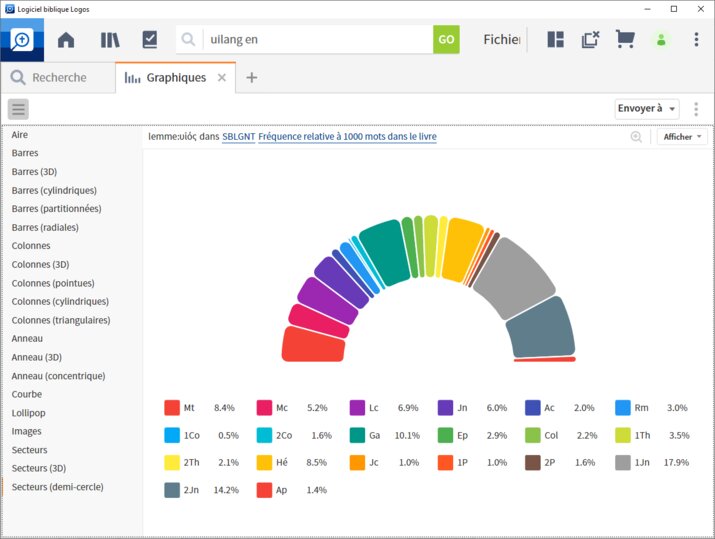Image resolution: width=715 pixels, height=539 pixels.
Task: Choose Colonnes (triangulaires) chart type
Action: pyautogui.click(x=61, y=320)
